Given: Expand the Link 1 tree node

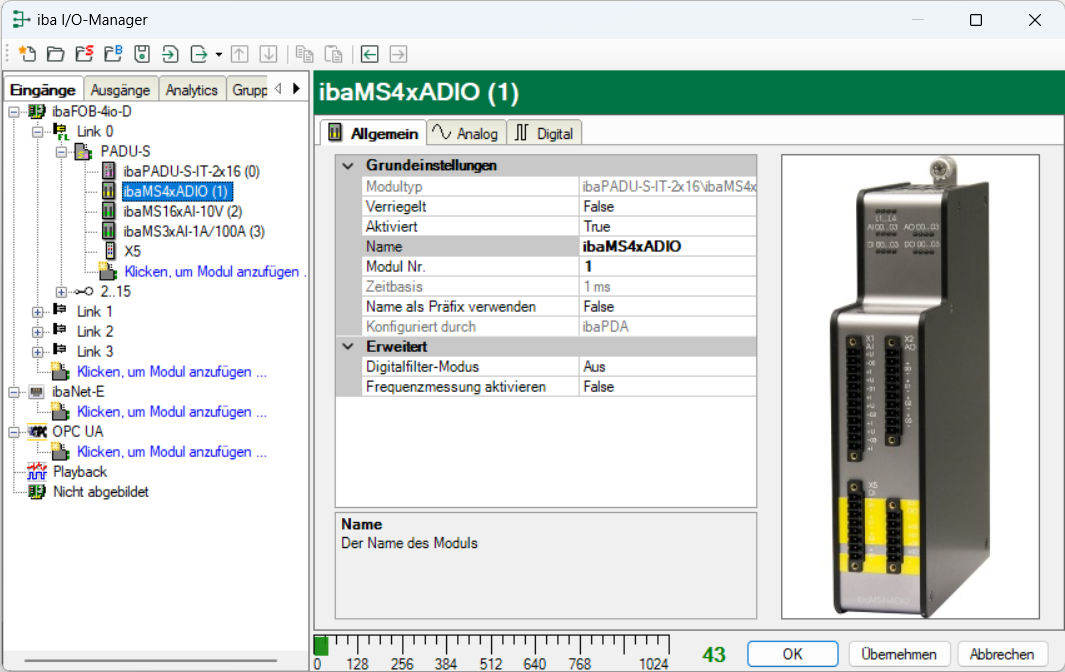Looking at the screenshot, I should pyautogui.click(x=38, y=312).
